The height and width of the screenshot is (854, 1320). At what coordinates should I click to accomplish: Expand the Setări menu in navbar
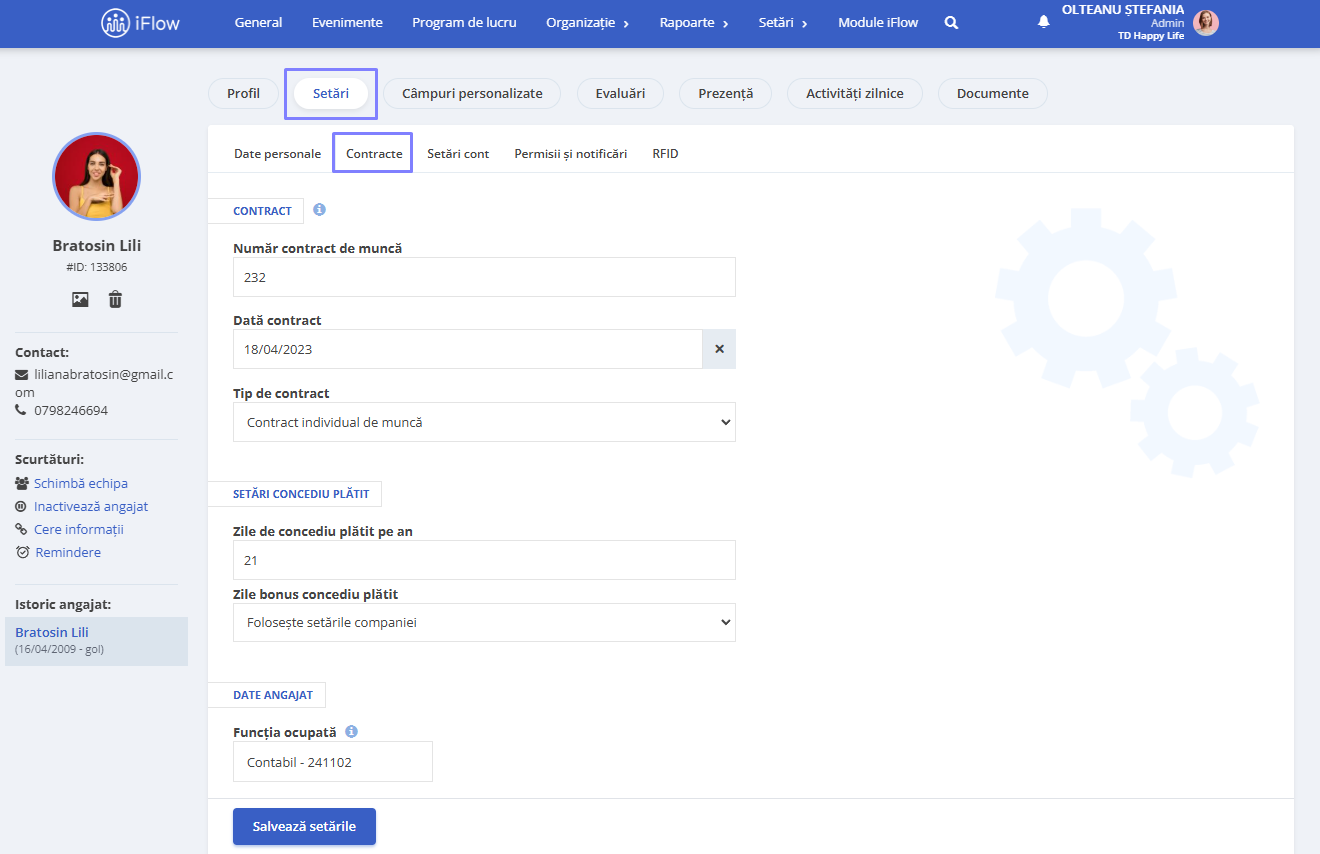click(783, 22)
